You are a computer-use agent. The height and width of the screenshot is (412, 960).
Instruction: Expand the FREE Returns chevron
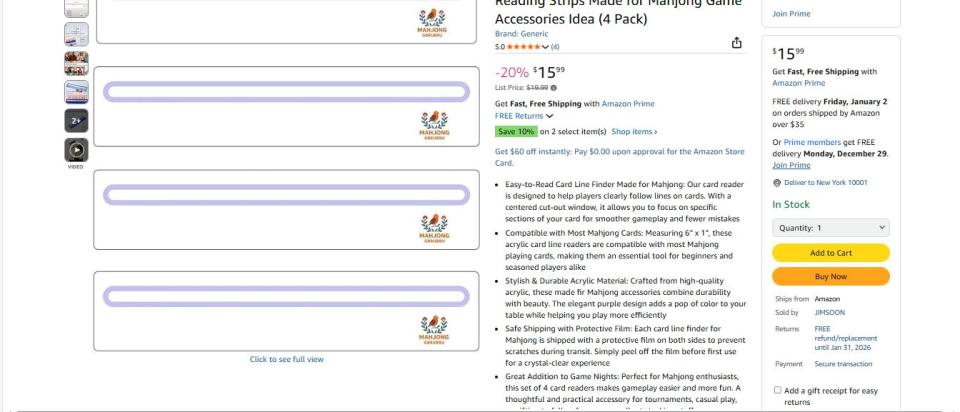(x=550, y=116)
